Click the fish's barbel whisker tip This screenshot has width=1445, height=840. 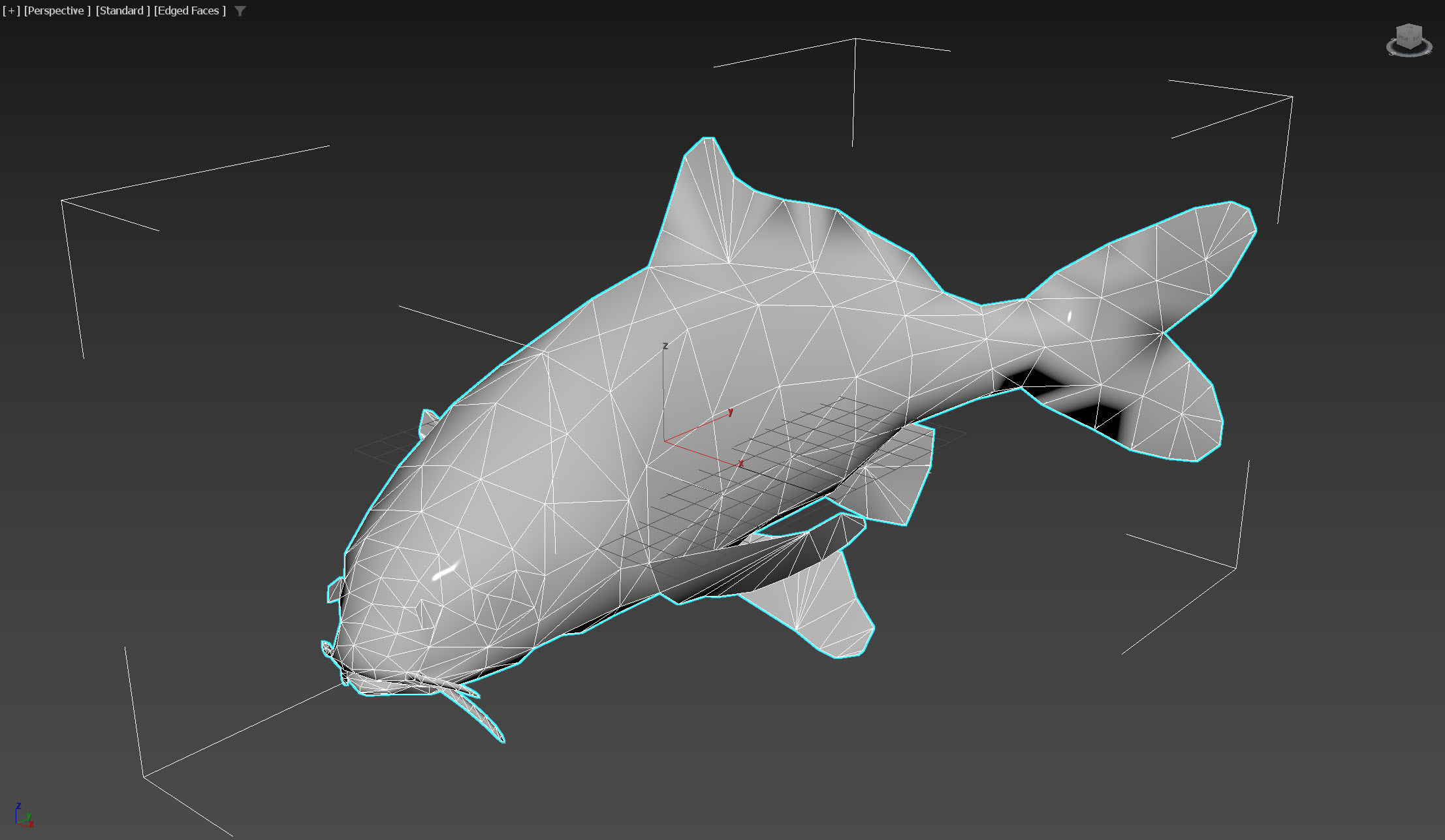point(501,738)
